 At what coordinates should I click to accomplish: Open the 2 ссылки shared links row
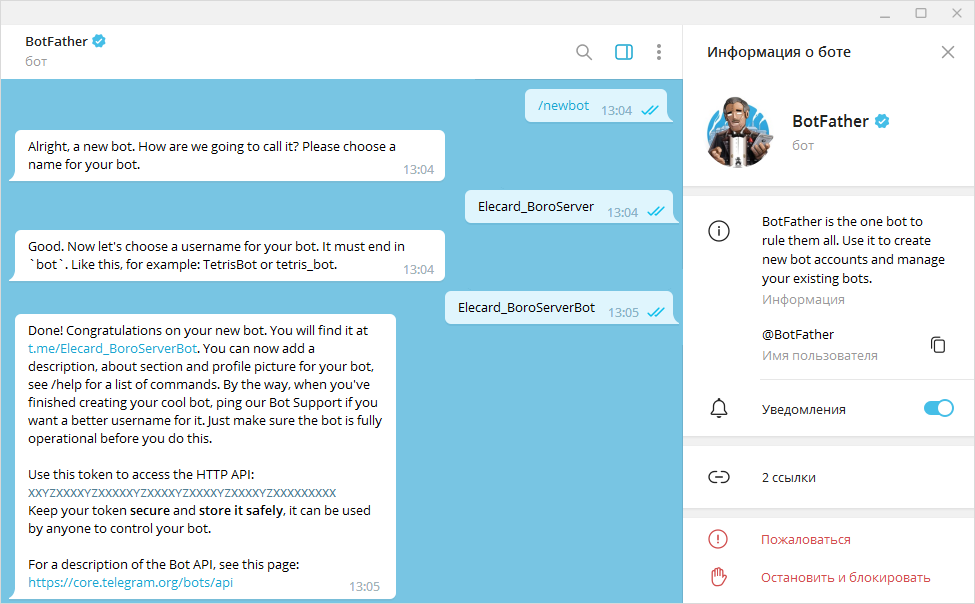tap(788, 477)
